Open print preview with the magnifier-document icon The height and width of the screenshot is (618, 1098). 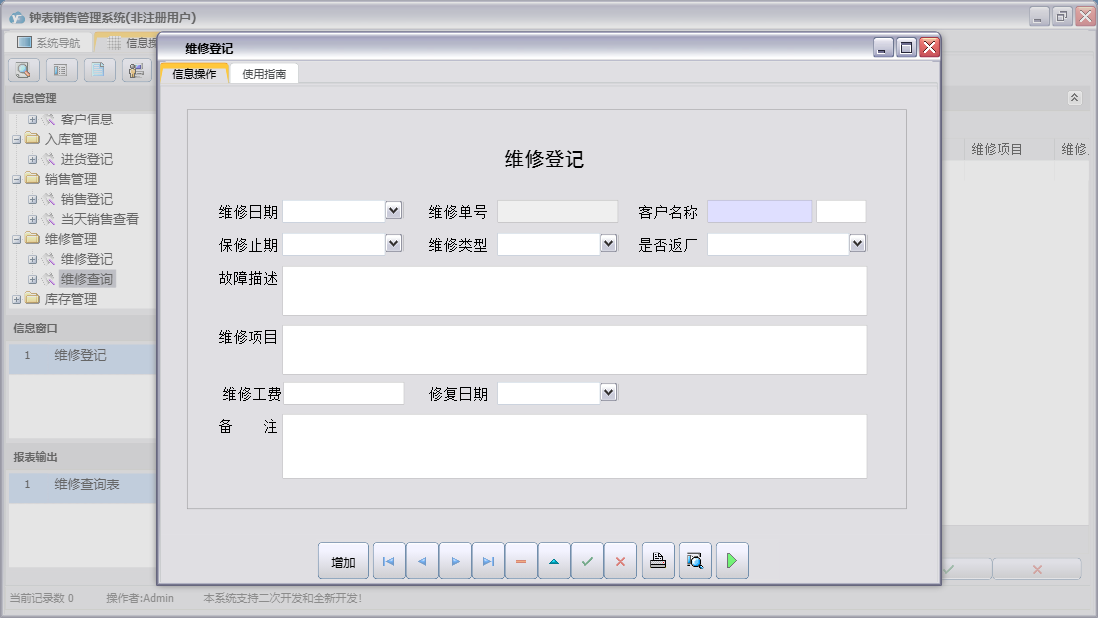(x=694, y=561)
